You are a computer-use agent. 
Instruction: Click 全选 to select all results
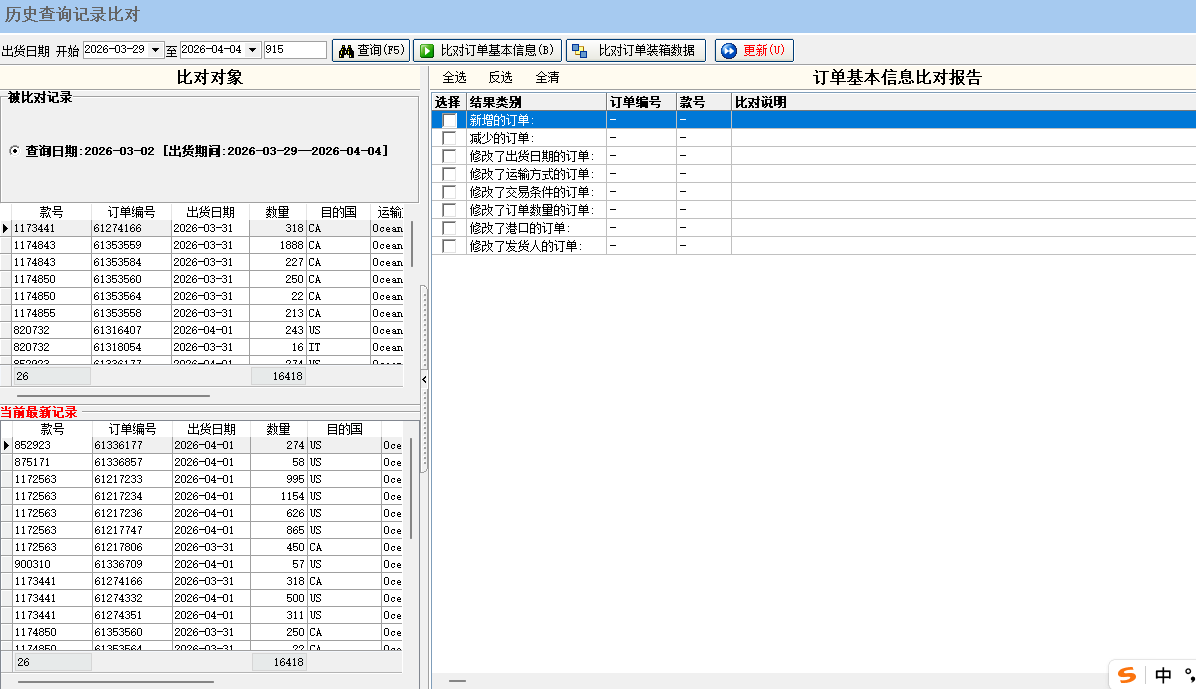(x=455, y=78)
